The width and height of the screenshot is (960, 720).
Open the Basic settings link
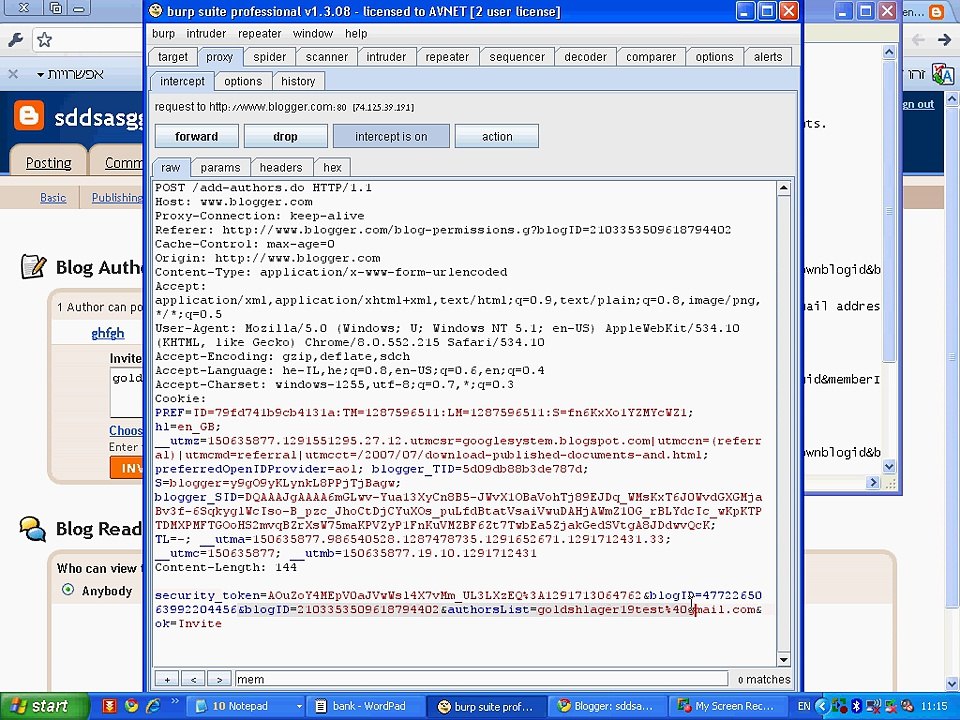[x=53, y=198]
